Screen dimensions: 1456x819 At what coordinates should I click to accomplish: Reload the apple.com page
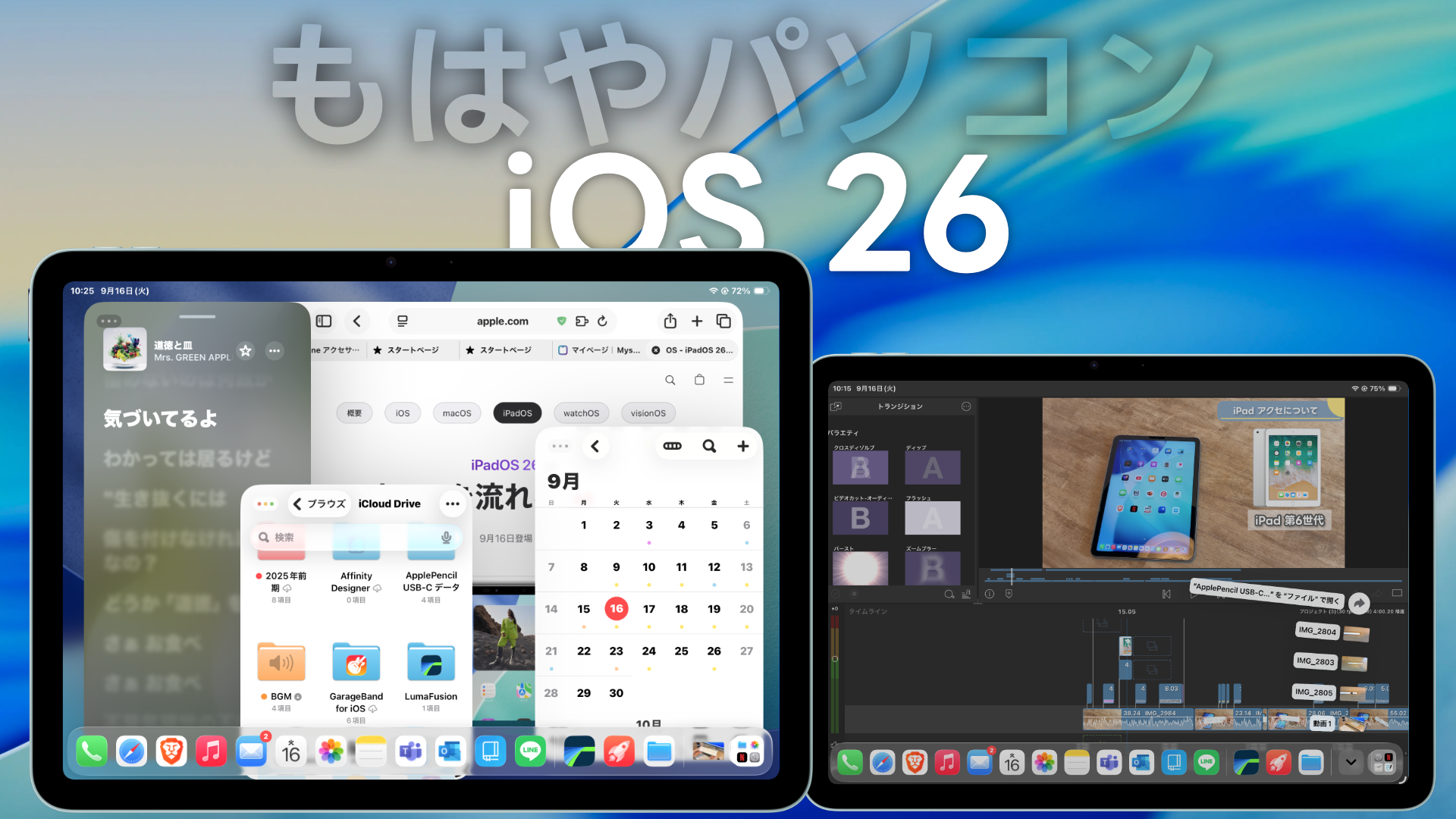tap(602, 321)
